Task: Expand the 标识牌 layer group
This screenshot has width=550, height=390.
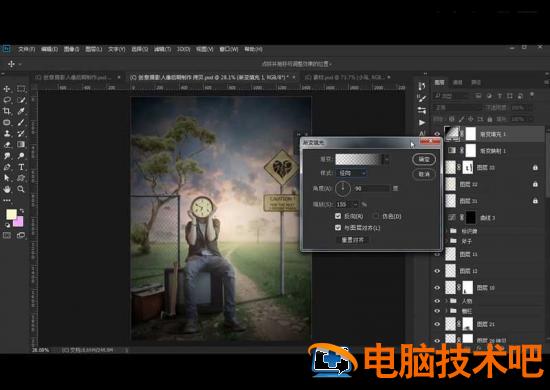Action: (447, 231)
